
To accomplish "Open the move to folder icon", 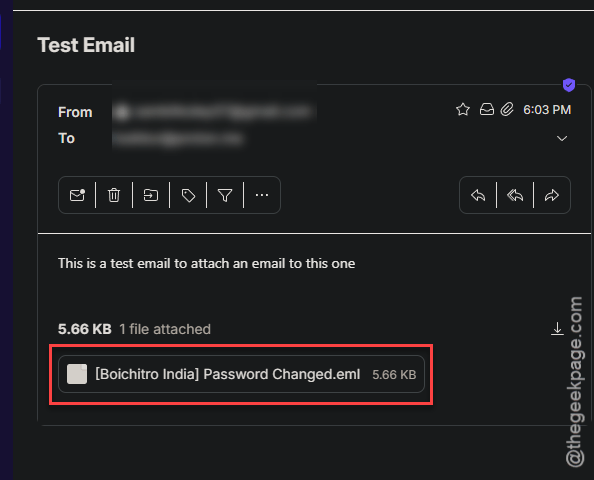I will pyautogui.click(x=150, y=195).
